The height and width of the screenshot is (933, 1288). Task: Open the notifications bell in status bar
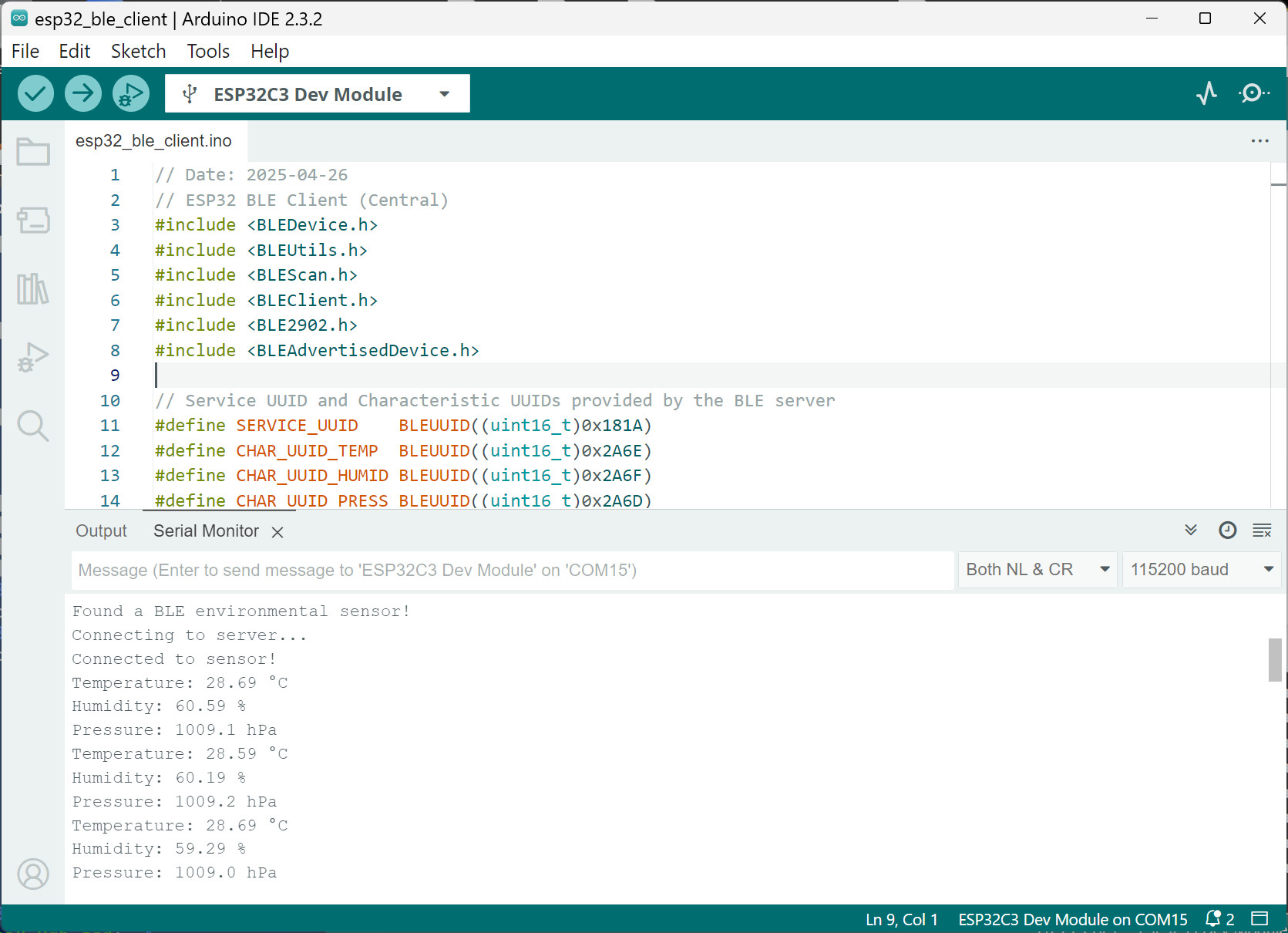(1219, 919)
